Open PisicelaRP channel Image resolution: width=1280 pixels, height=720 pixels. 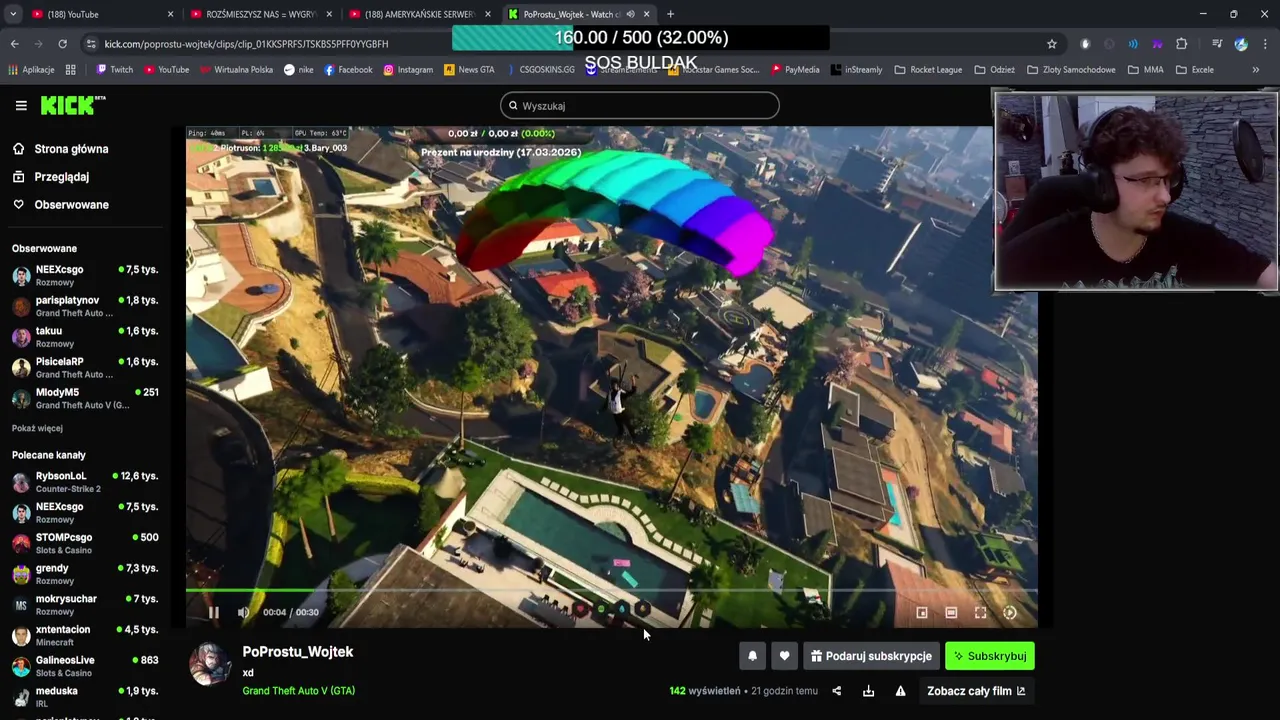coord(85,367)
